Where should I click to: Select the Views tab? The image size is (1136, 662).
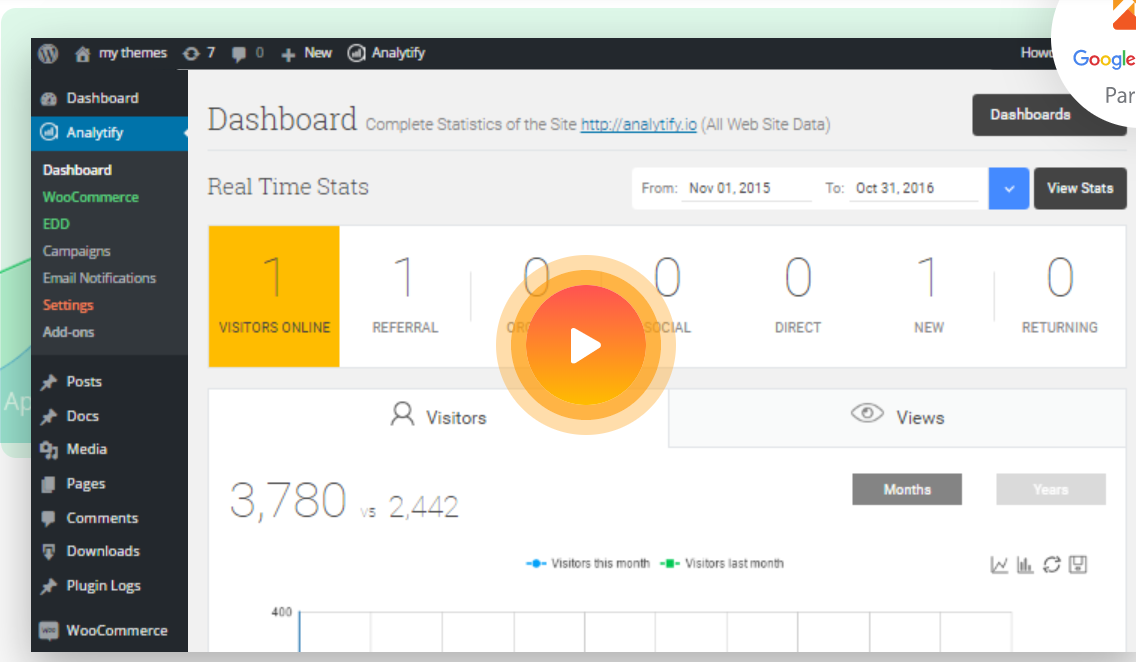coord(897,417)
